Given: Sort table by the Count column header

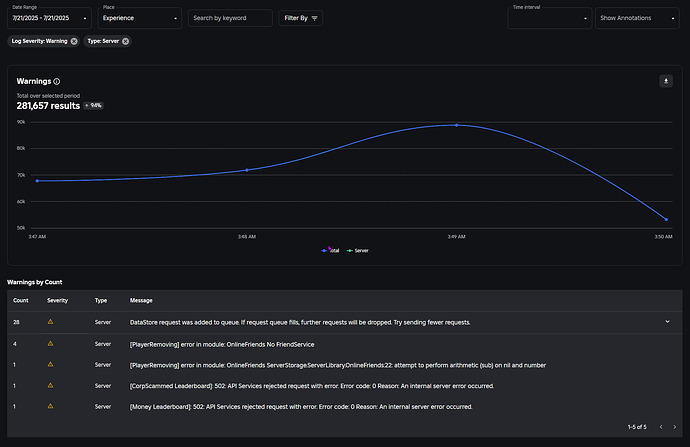Looking at the screenshot, I should (20, 300).
